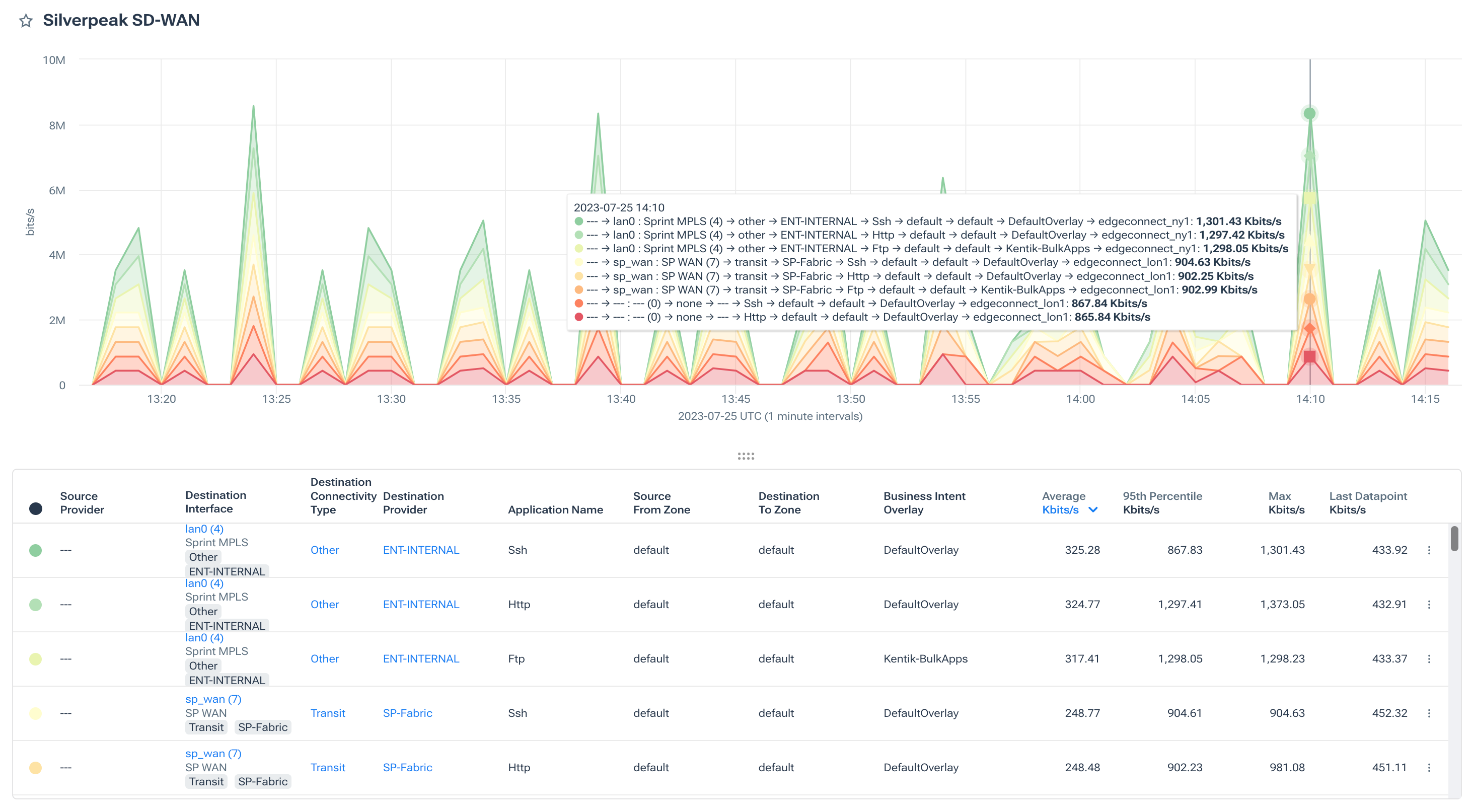The image size is (1472, 812).
Task: Star the Silverpeak SD-WAN dashboard
Action: (x=26, y=21)
